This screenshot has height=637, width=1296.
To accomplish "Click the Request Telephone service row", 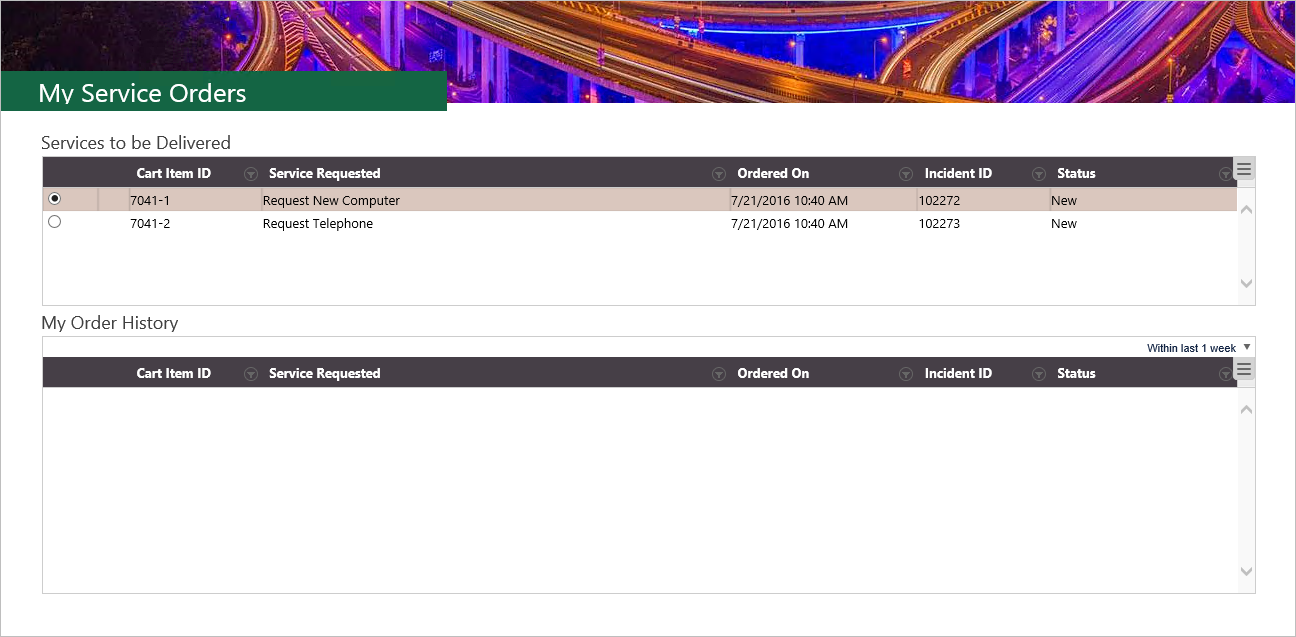I will pyautogui.click(x=318, y=224).
